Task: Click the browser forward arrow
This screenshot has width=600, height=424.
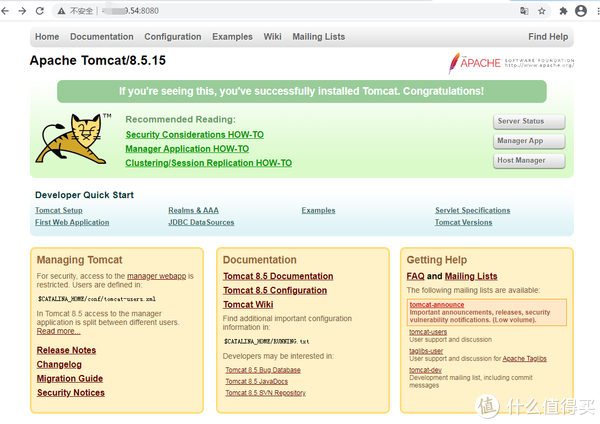Action: pyautogui.click(x=22, y=11)
